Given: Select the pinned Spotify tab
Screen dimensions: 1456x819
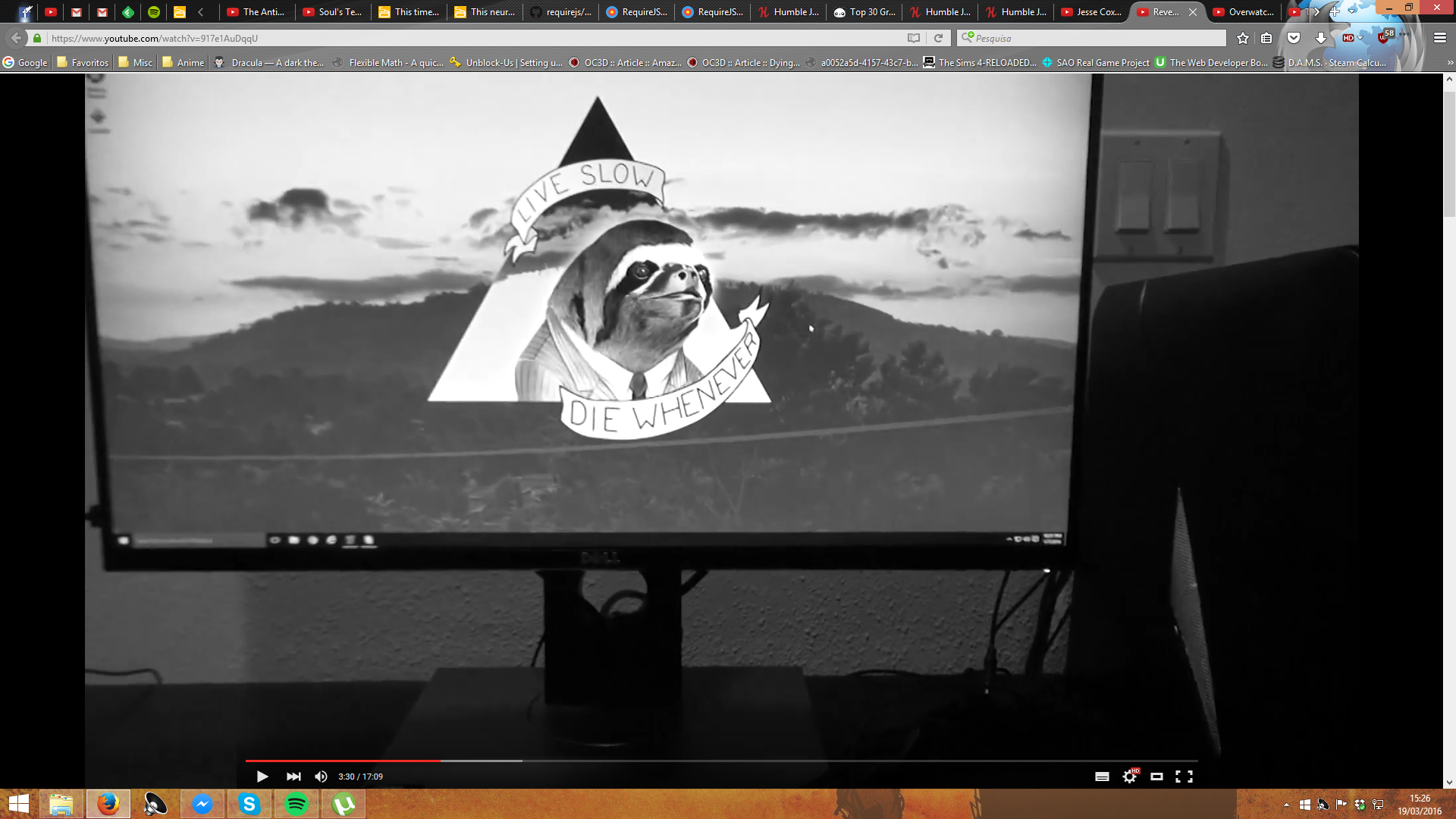Looking at the screenshot, I should pyautogui.click(x=154, y=12).
